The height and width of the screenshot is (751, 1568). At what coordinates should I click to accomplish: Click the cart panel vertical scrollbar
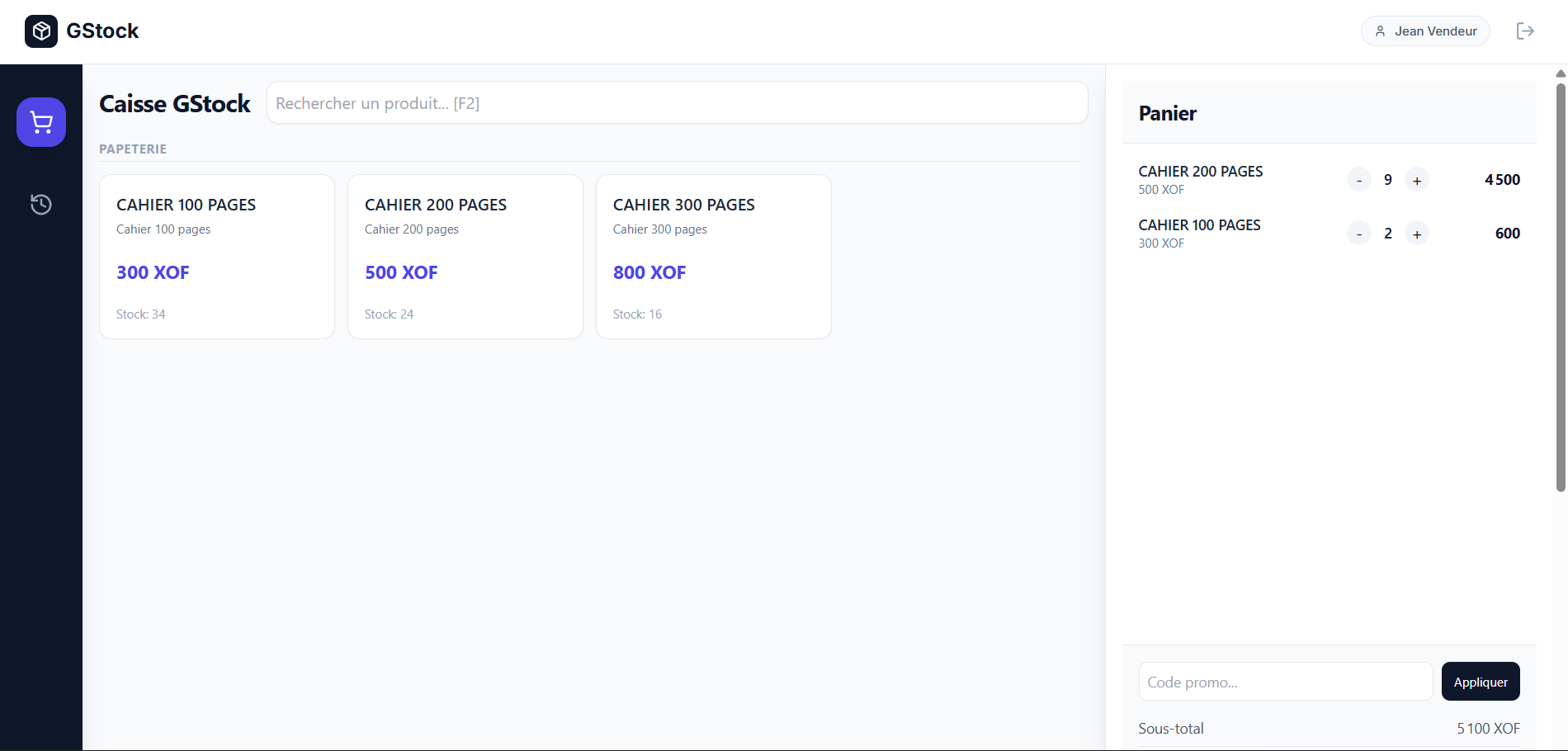(1561, 287)
